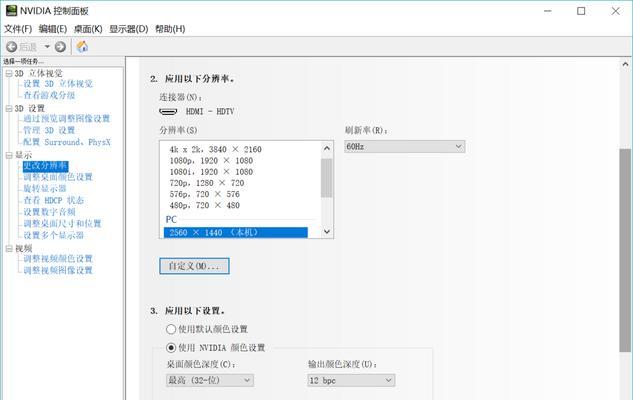The width and height of the screenshot is (633, 400).
Task: Open the Back history dropdown arrow
Action: [47, 47]
